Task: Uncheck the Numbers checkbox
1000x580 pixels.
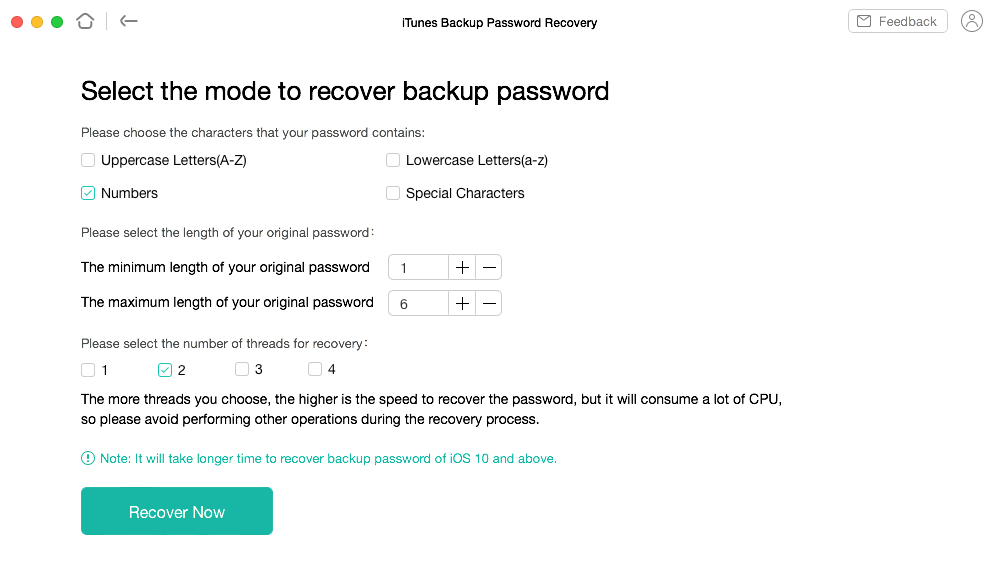Action: click(88, 193)
